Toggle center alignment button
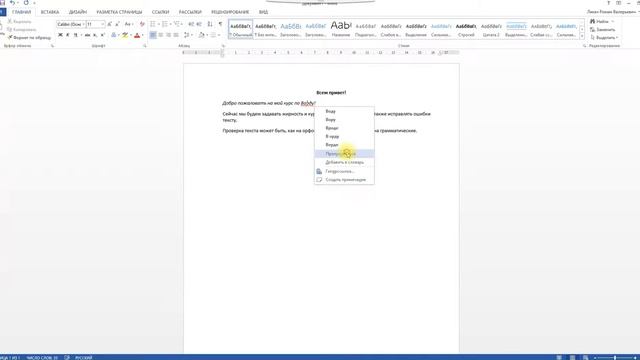The height and width of the screenshot is (360, 640). tap(160, 36)
